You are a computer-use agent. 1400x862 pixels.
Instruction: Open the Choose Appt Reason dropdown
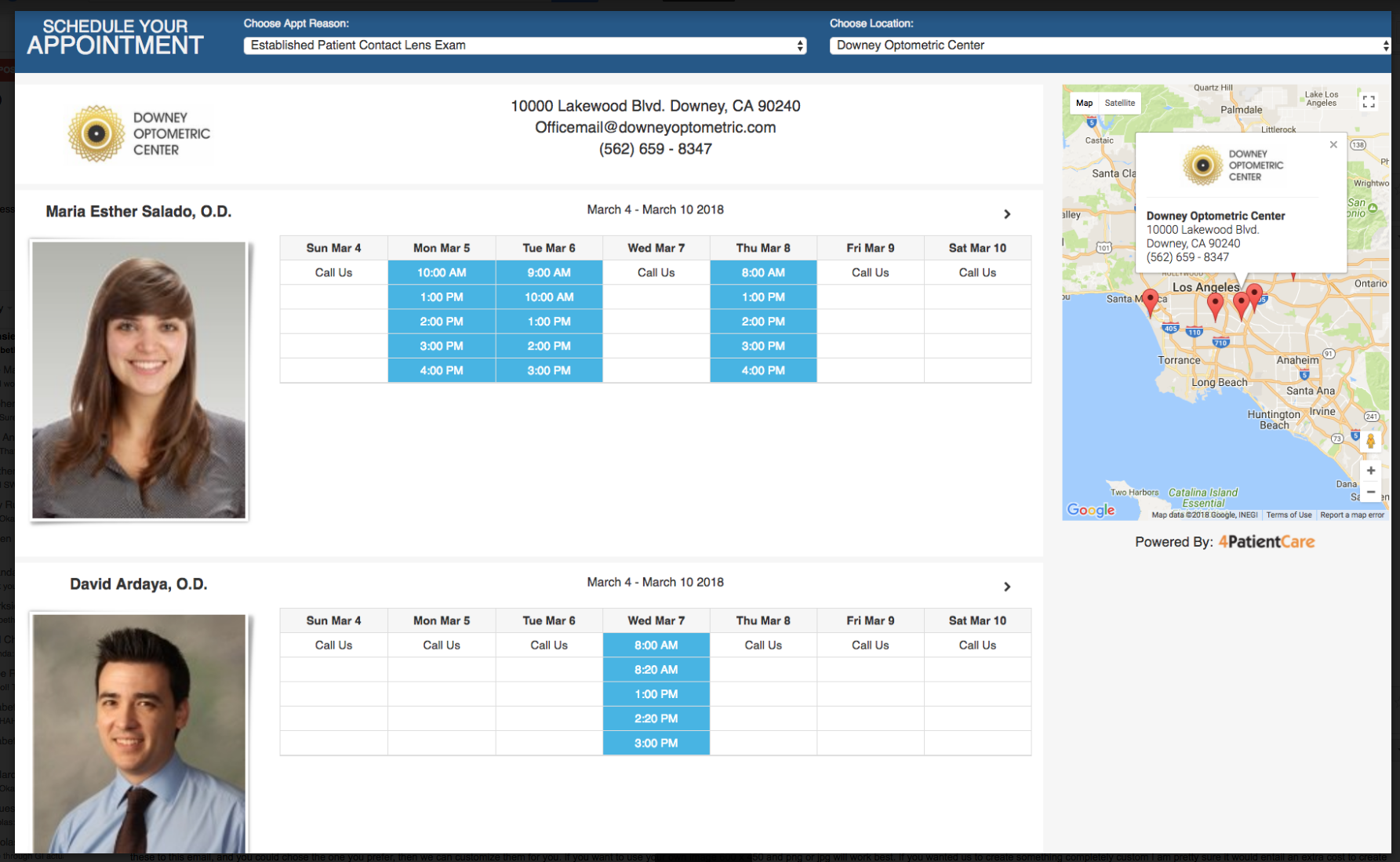click(x=525, y=45)
